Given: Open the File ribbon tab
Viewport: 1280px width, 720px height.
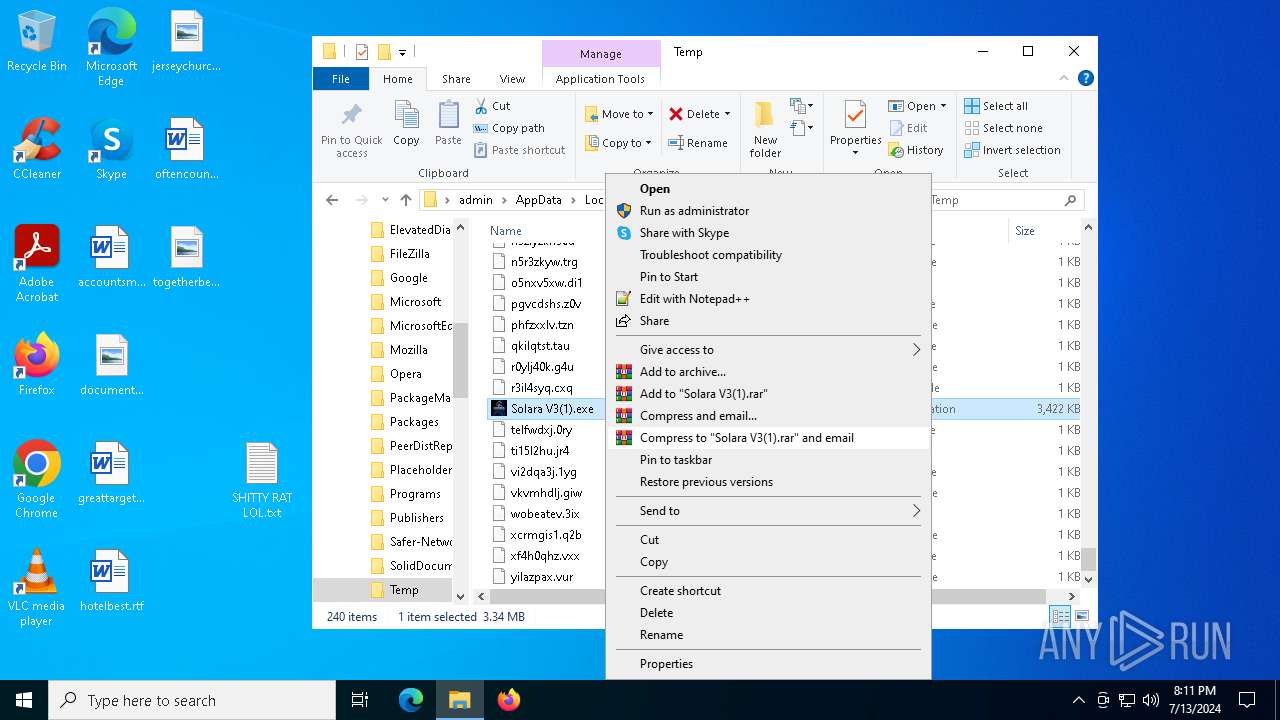Looking at the screenshot, I should [x=341, y=79].
